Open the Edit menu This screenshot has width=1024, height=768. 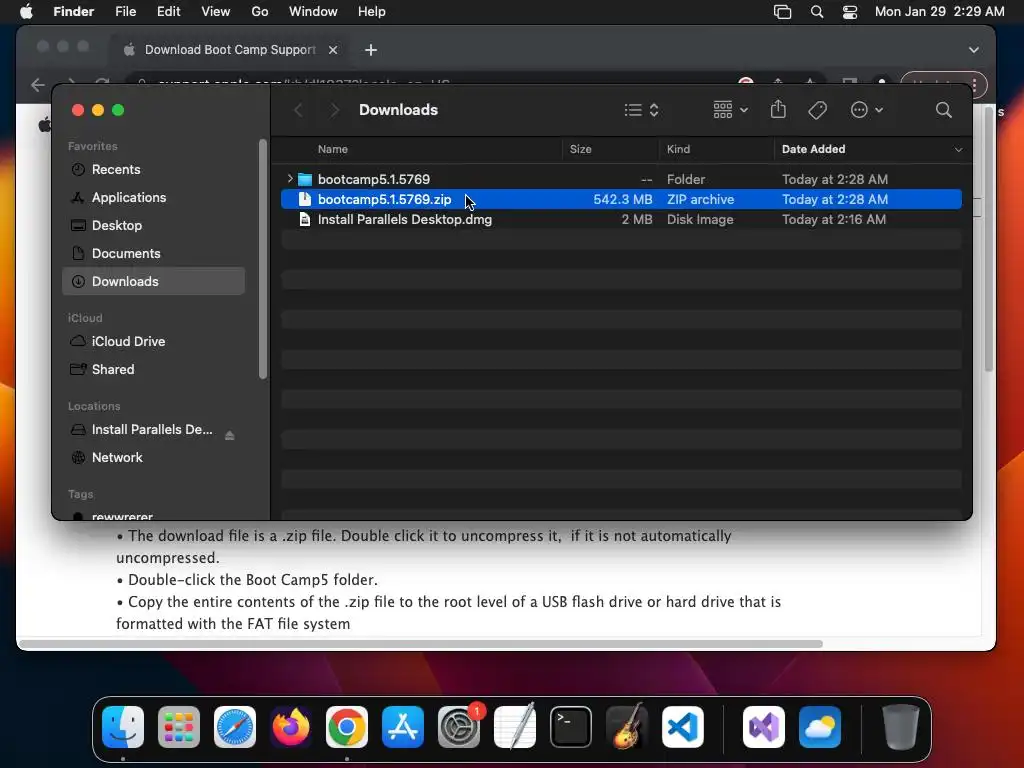point(168,12)
